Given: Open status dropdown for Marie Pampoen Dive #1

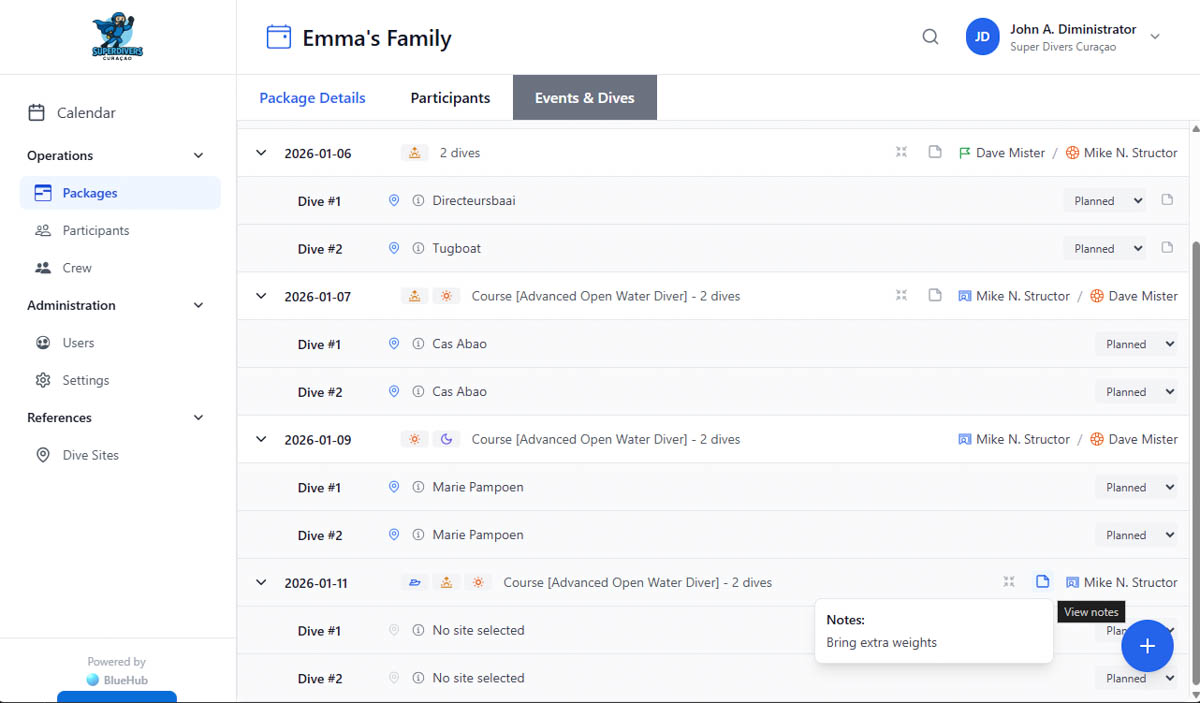Looking at the screenshot, I should [x=1136, y=488].
